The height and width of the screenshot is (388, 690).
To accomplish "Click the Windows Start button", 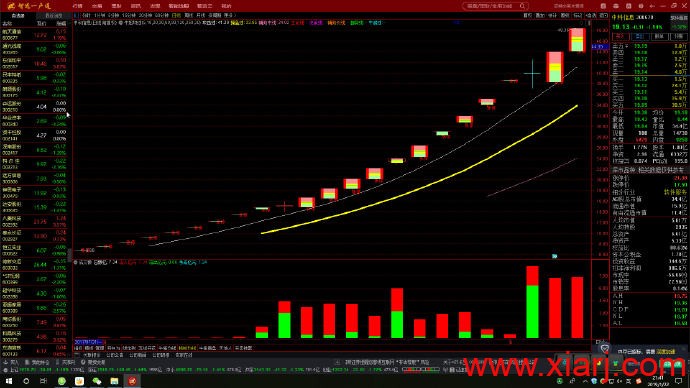I will (x=9, y=381).
